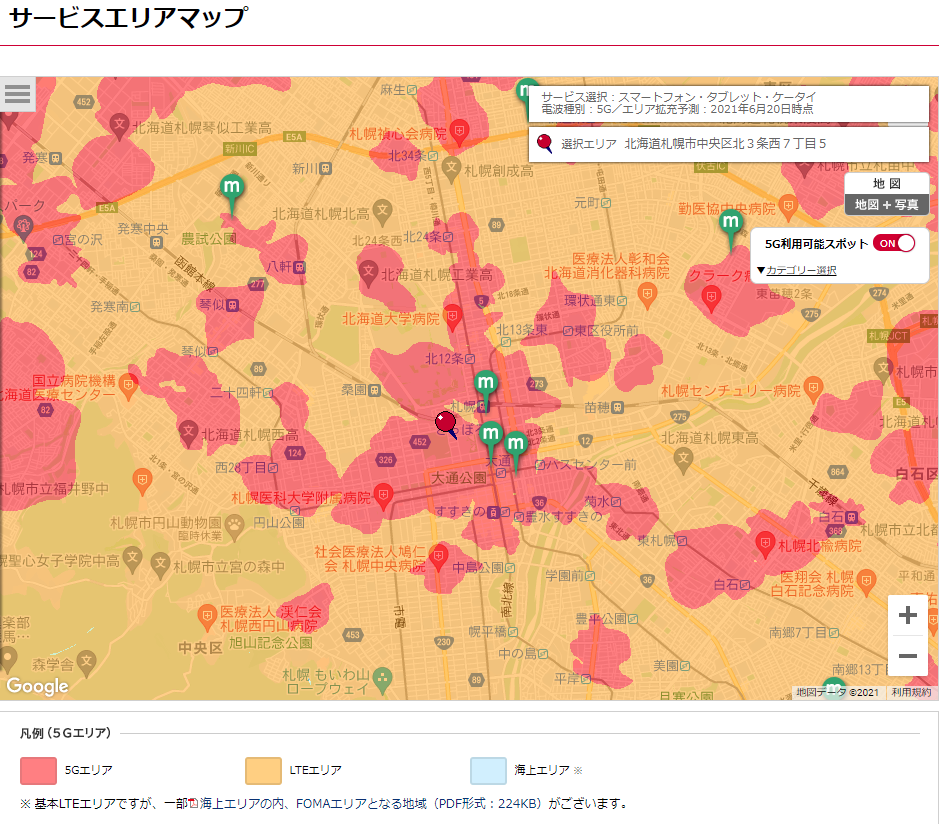
Task: Click the 北海道札幌北高 school pin
Action: pos(382,212)
